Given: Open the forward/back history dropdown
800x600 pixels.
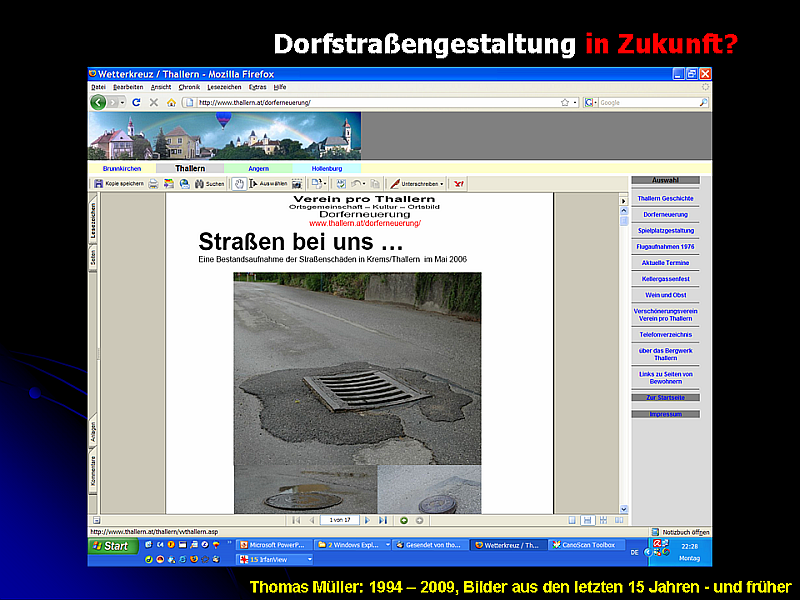Looking at the screenshot, I should click(122, 103).
